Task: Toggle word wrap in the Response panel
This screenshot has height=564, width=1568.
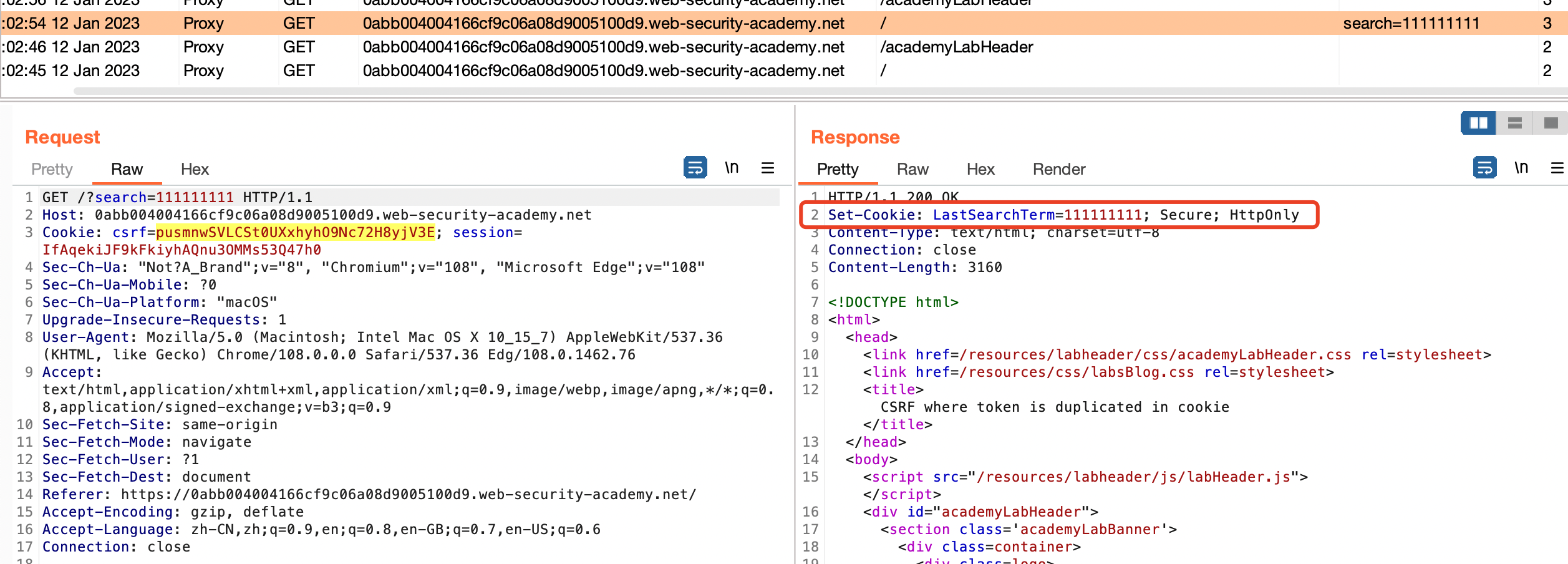Action: coord(1484,168)
